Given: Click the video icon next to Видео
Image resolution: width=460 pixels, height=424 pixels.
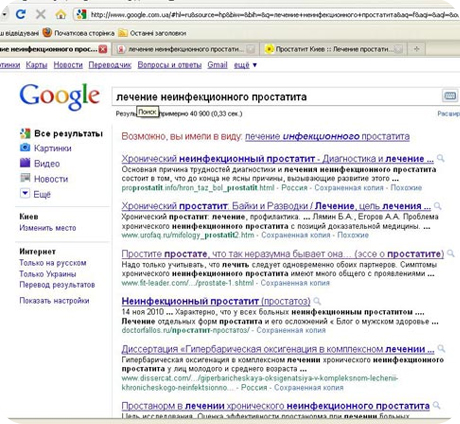Looking at the screenshot, I should (25, 163).
